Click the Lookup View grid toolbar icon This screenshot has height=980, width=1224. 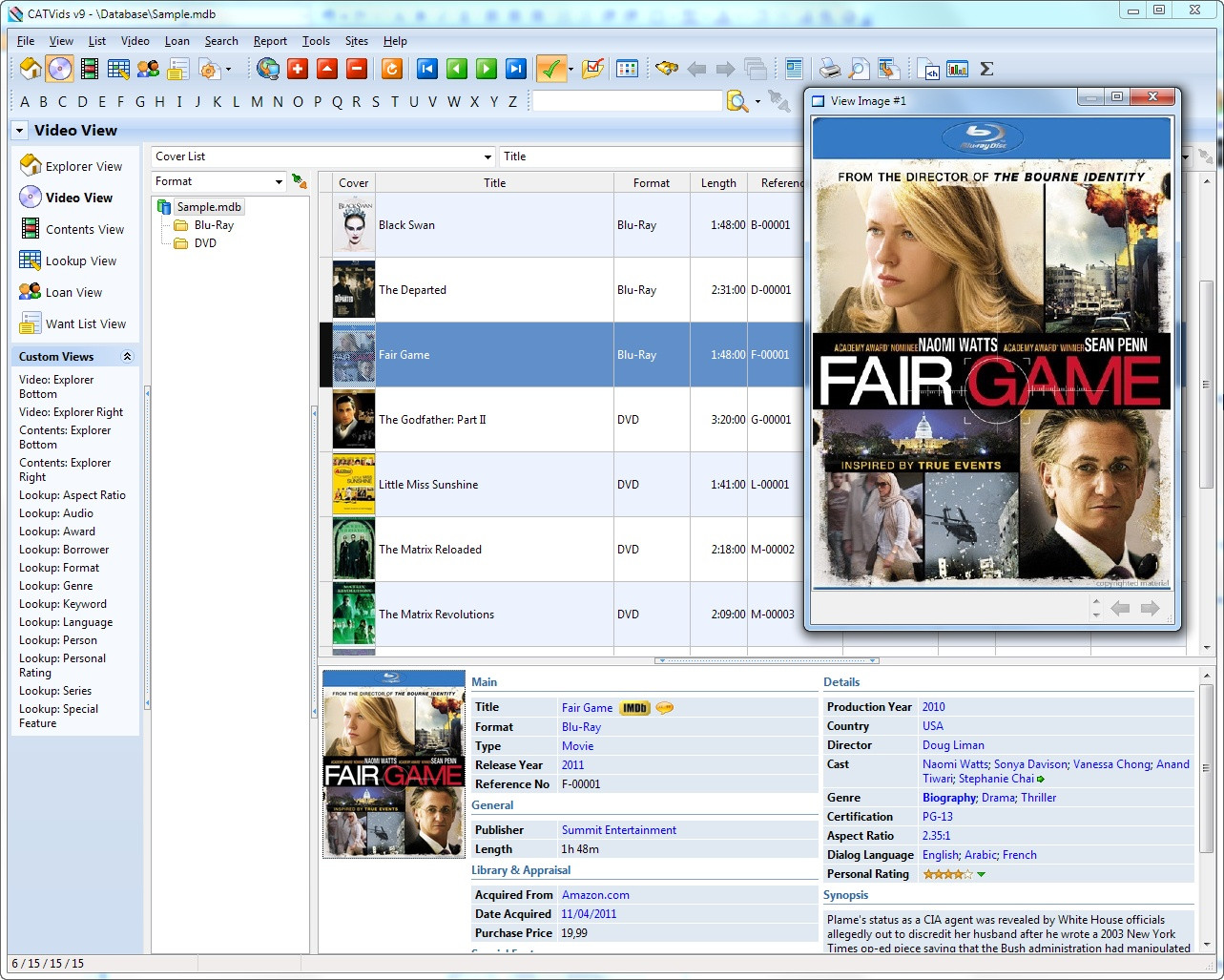click(118, 69)
